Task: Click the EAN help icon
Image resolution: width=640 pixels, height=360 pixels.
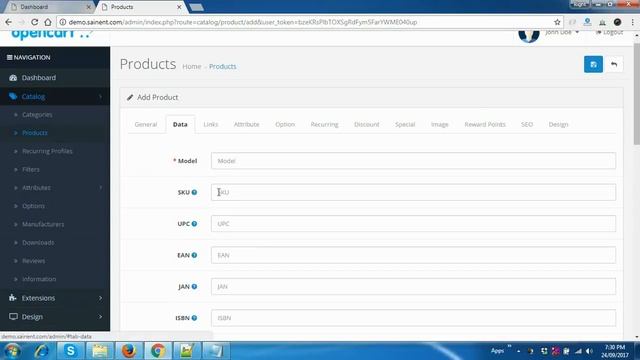Action: [x=194, y=255]
